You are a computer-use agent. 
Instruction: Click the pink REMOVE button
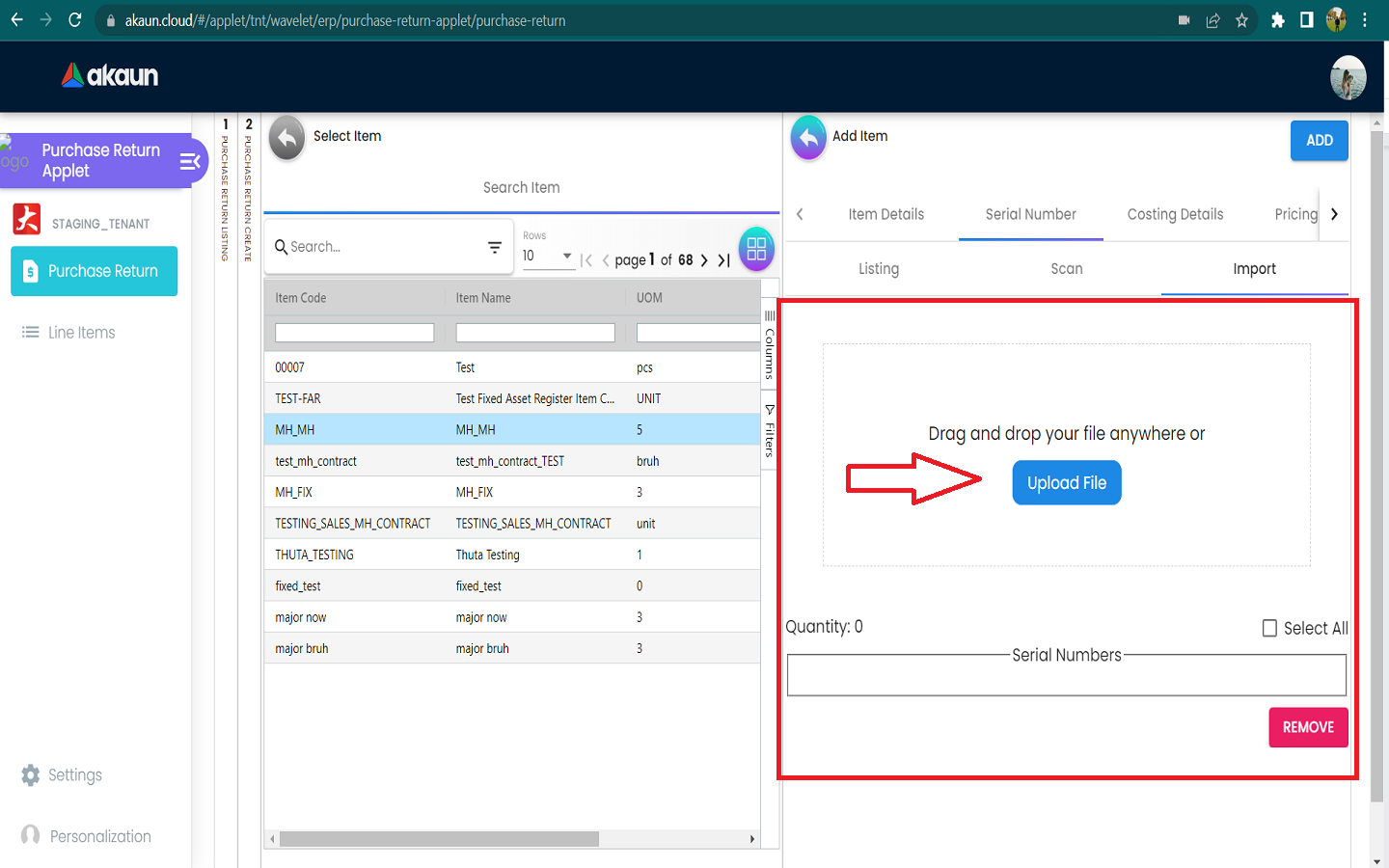point(1307,727)
